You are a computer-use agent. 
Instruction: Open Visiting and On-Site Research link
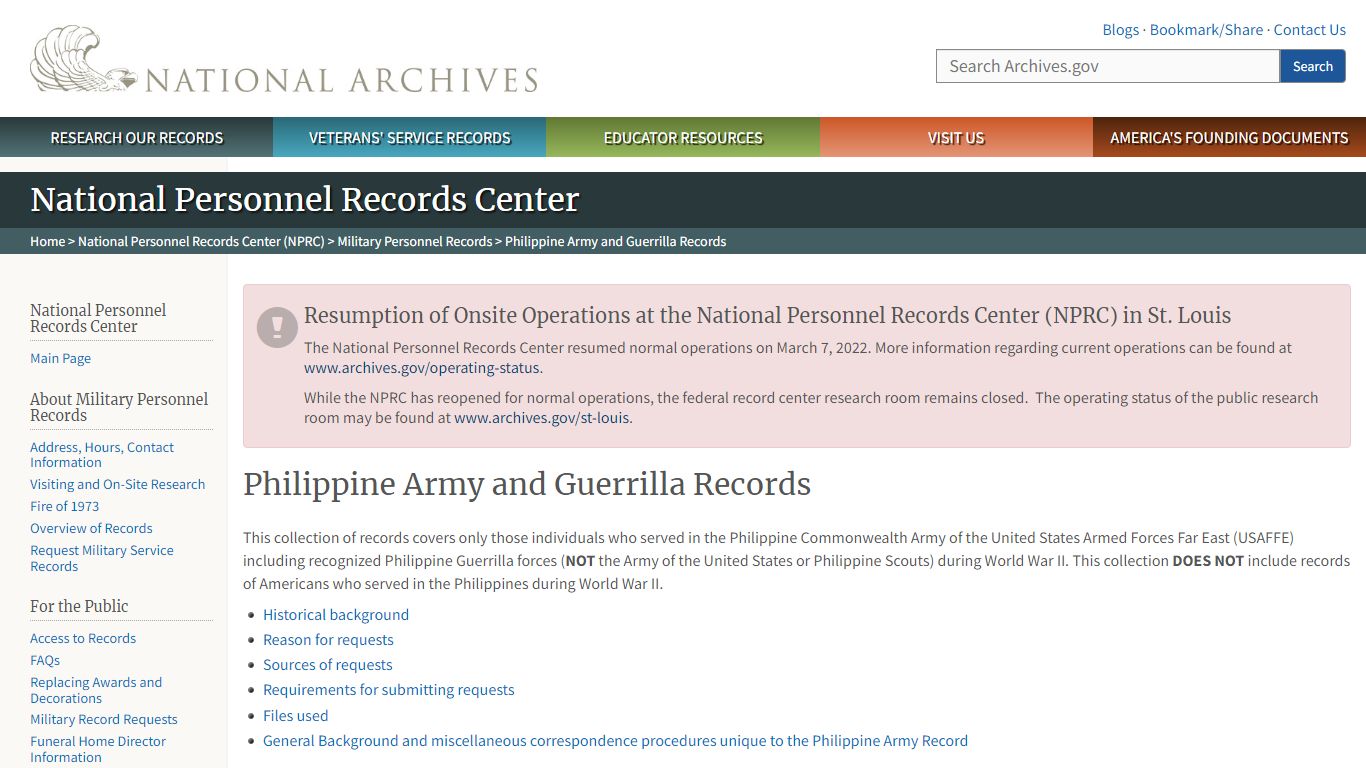117,484
